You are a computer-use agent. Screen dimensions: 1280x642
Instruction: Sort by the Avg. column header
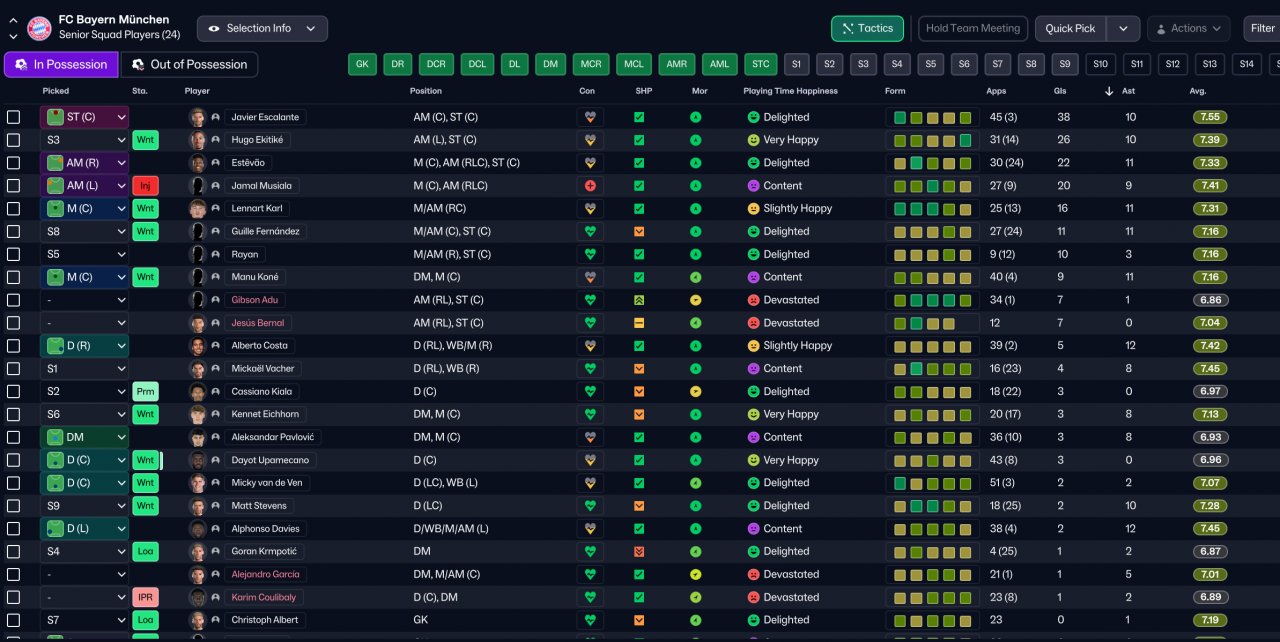1198,91
